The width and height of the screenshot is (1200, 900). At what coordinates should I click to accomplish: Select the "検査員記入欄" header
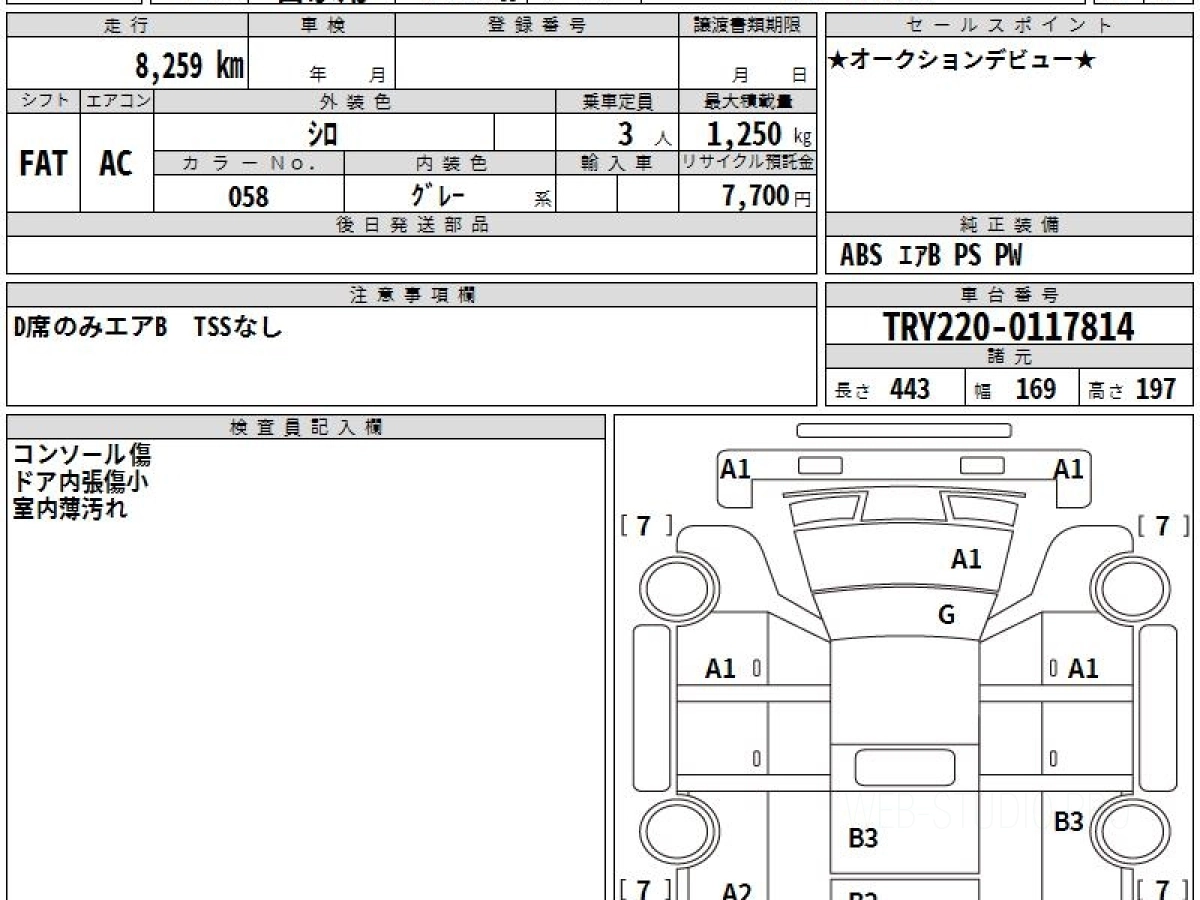coord(306,427)
